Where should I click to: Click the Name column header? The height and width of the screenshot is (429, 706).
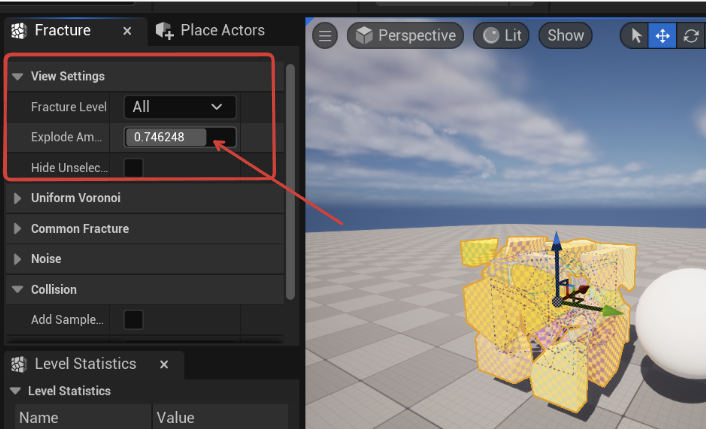[83, 417]
